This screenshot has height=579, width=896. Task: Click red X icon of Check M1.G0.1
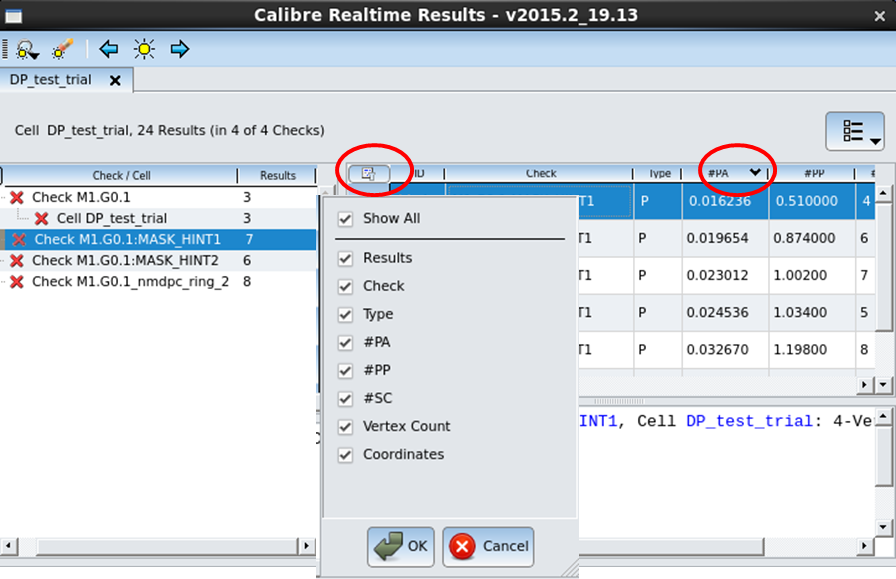(17, 198)
